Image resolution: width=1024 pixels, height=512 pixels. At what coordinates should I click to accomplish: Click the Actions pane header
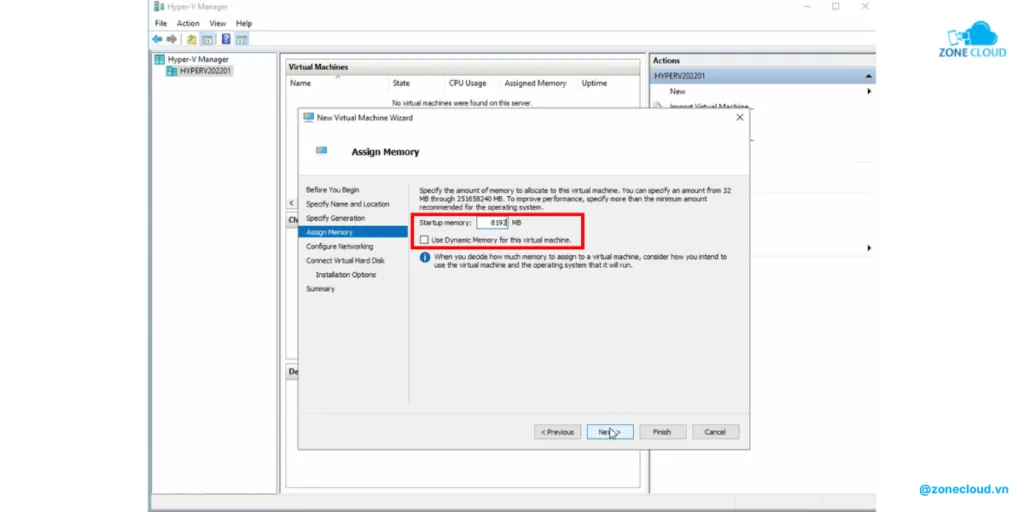pos(762,61)
